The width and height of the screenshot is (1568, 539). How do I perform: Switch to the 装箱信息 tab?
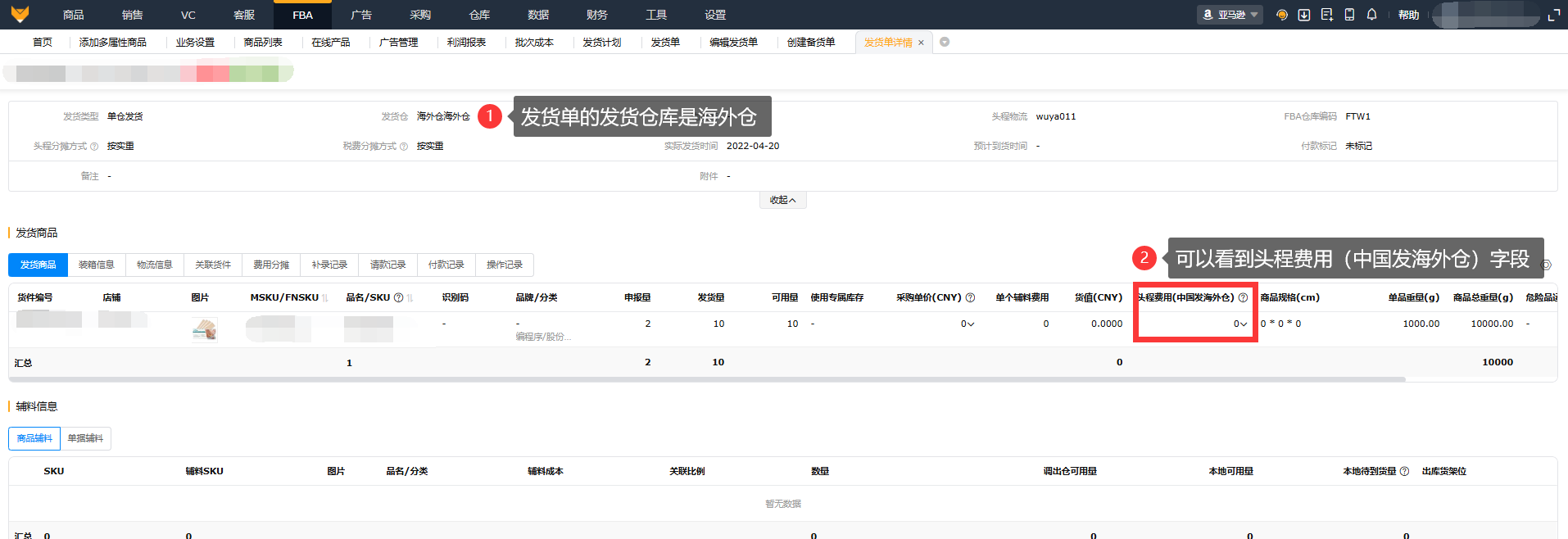click(x=96, y=265)
